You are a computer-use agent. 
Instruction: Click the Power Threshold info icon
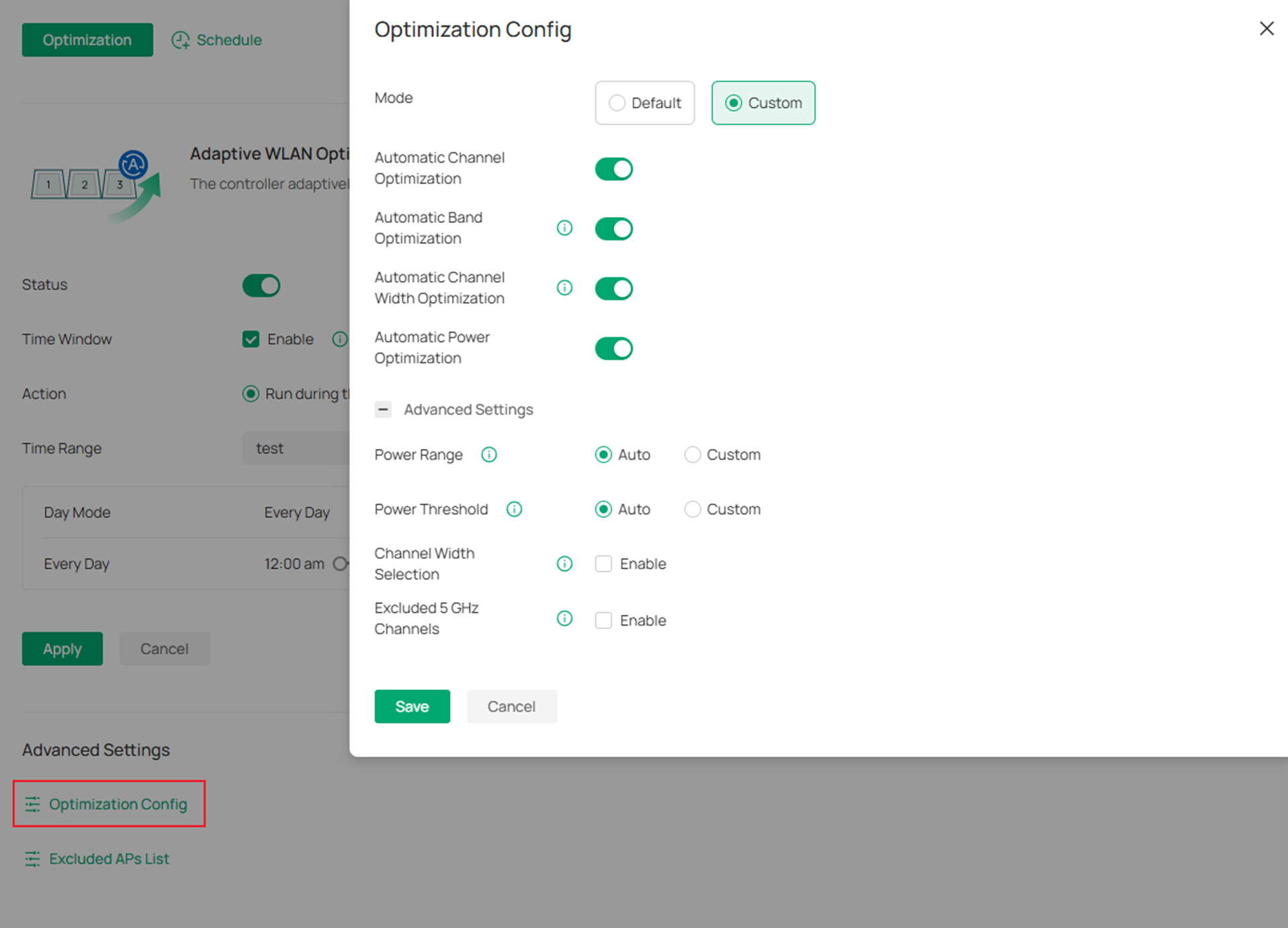coord(514,509)
